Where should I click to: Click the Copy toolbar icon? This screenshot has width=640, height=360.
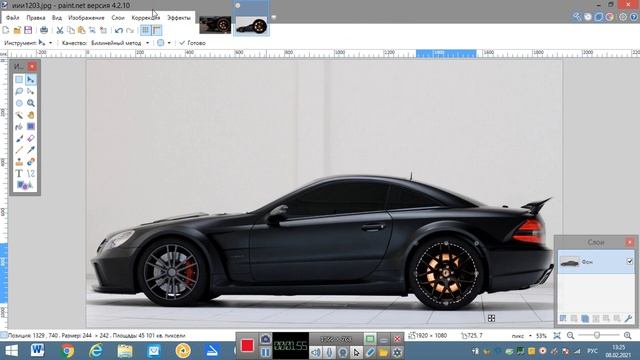coord(71,30)
